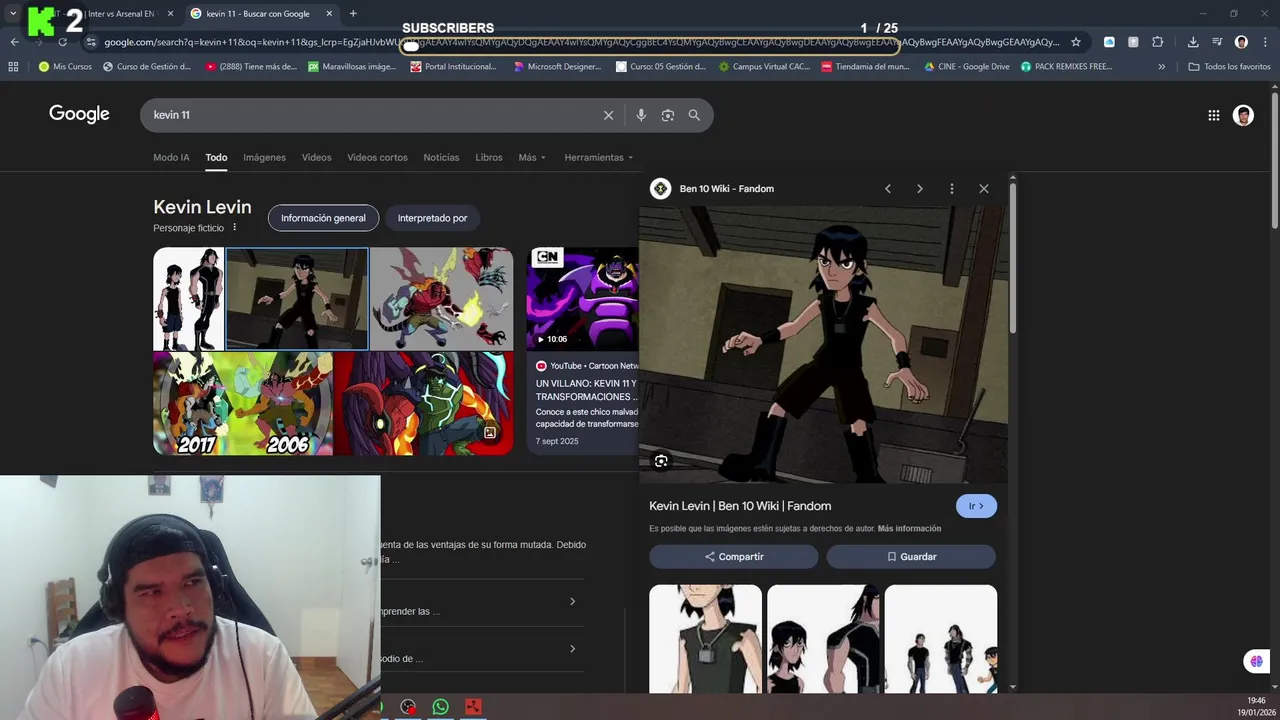Switch to the Videos tab
This screenshot has height=720, width=1280.
click(317, 157)
